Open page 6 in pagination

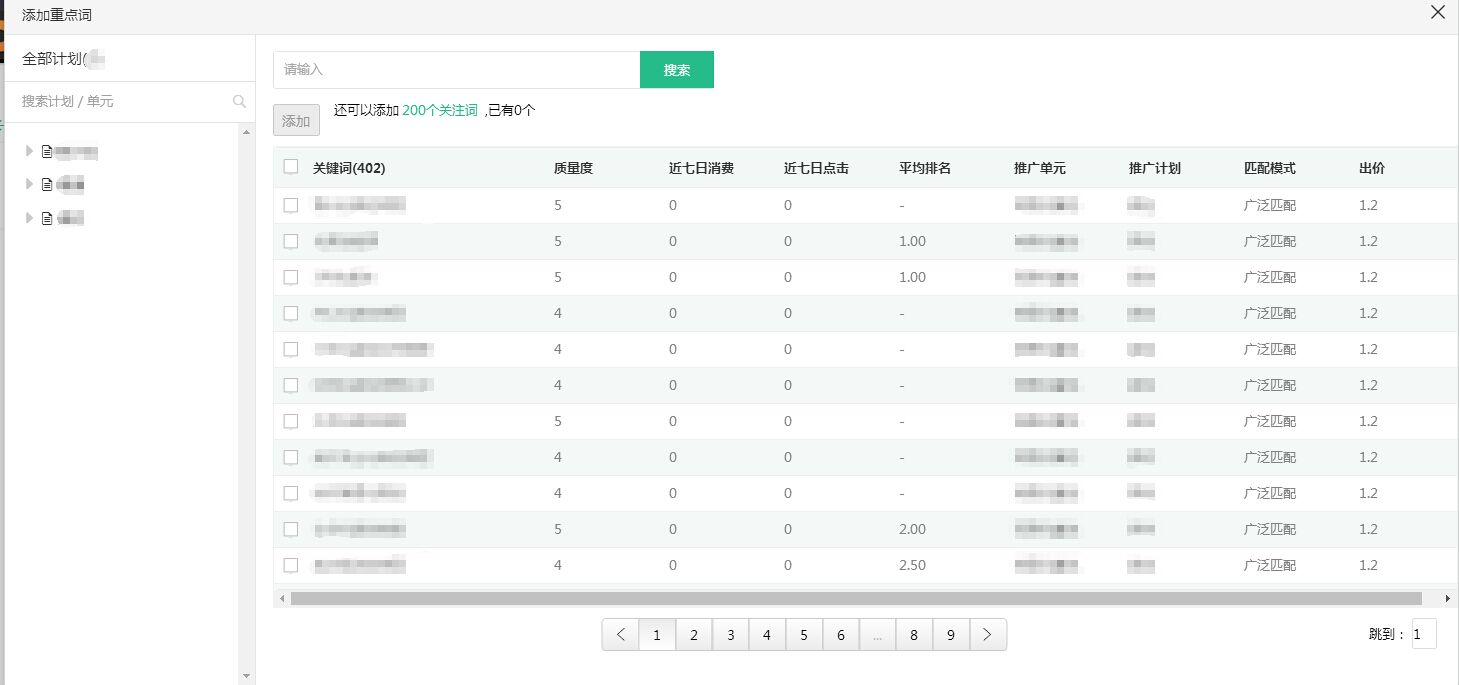point(841,635)
